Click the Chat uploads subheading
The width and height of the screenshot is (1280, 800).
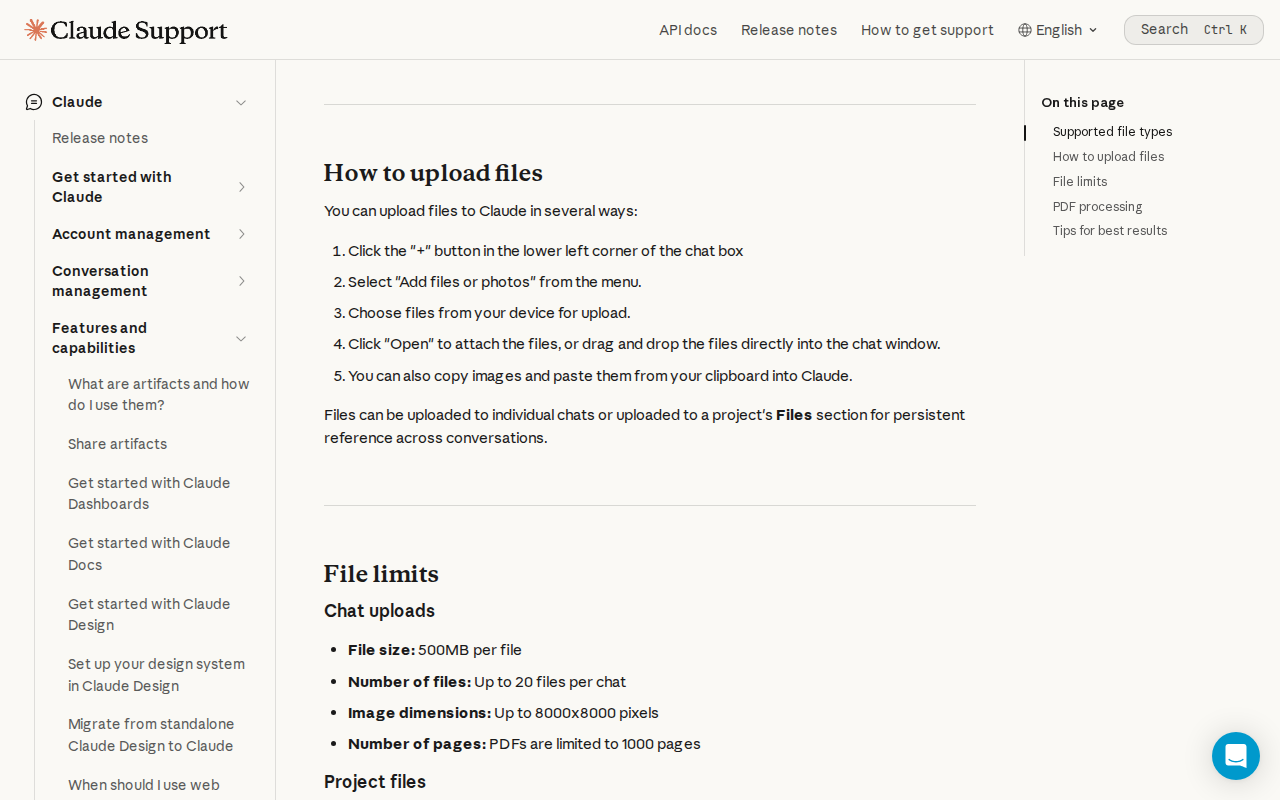pos(379,611)
